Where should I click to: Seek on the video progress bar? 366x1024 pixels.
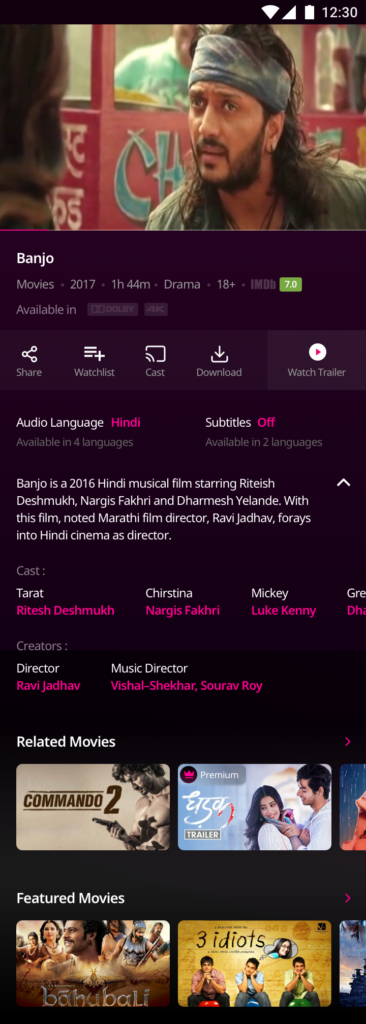[x=183, y=230]
